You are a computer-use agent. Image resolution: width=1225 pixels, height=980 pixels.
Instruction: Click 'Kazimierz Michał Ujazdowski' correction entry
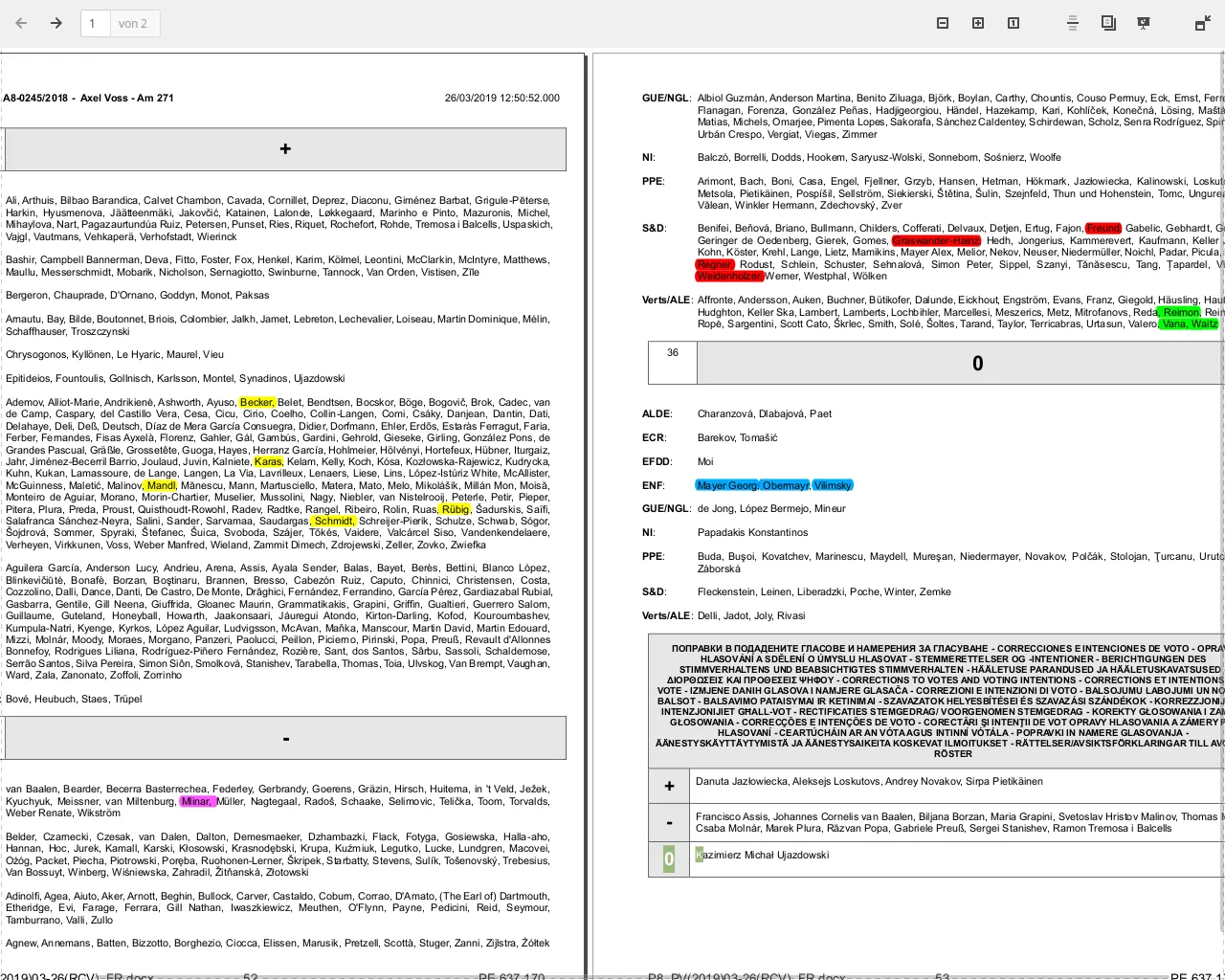(x=762, y=856)
